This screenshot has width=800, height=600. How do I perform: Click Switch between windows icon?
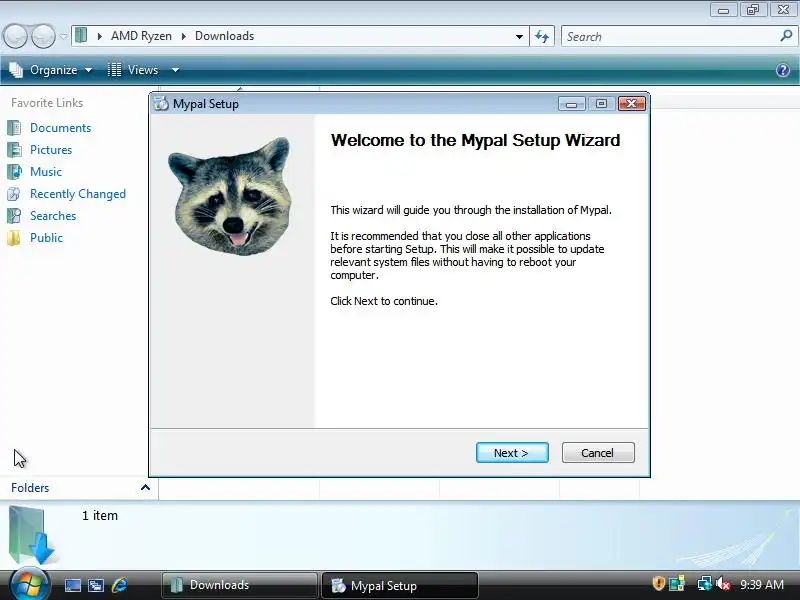(96, 585)
